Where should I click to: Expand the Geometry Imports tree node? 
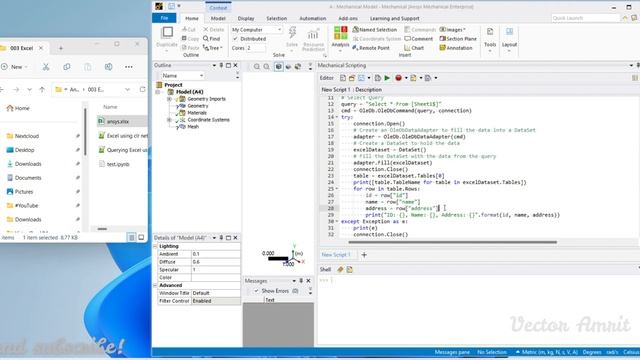tap(169, 99)
